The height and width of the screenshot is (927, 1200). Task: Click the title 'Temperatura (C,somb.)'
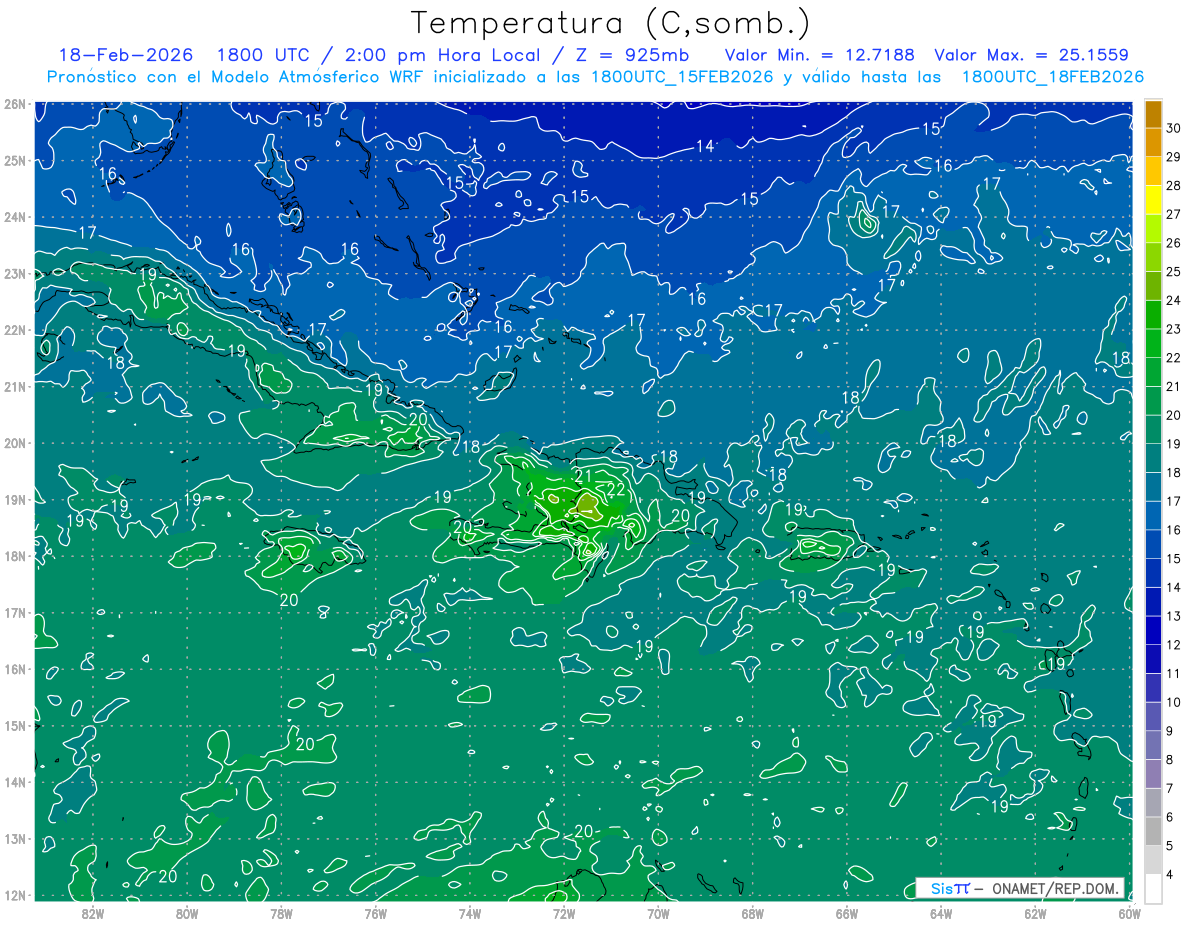point(611,24)
